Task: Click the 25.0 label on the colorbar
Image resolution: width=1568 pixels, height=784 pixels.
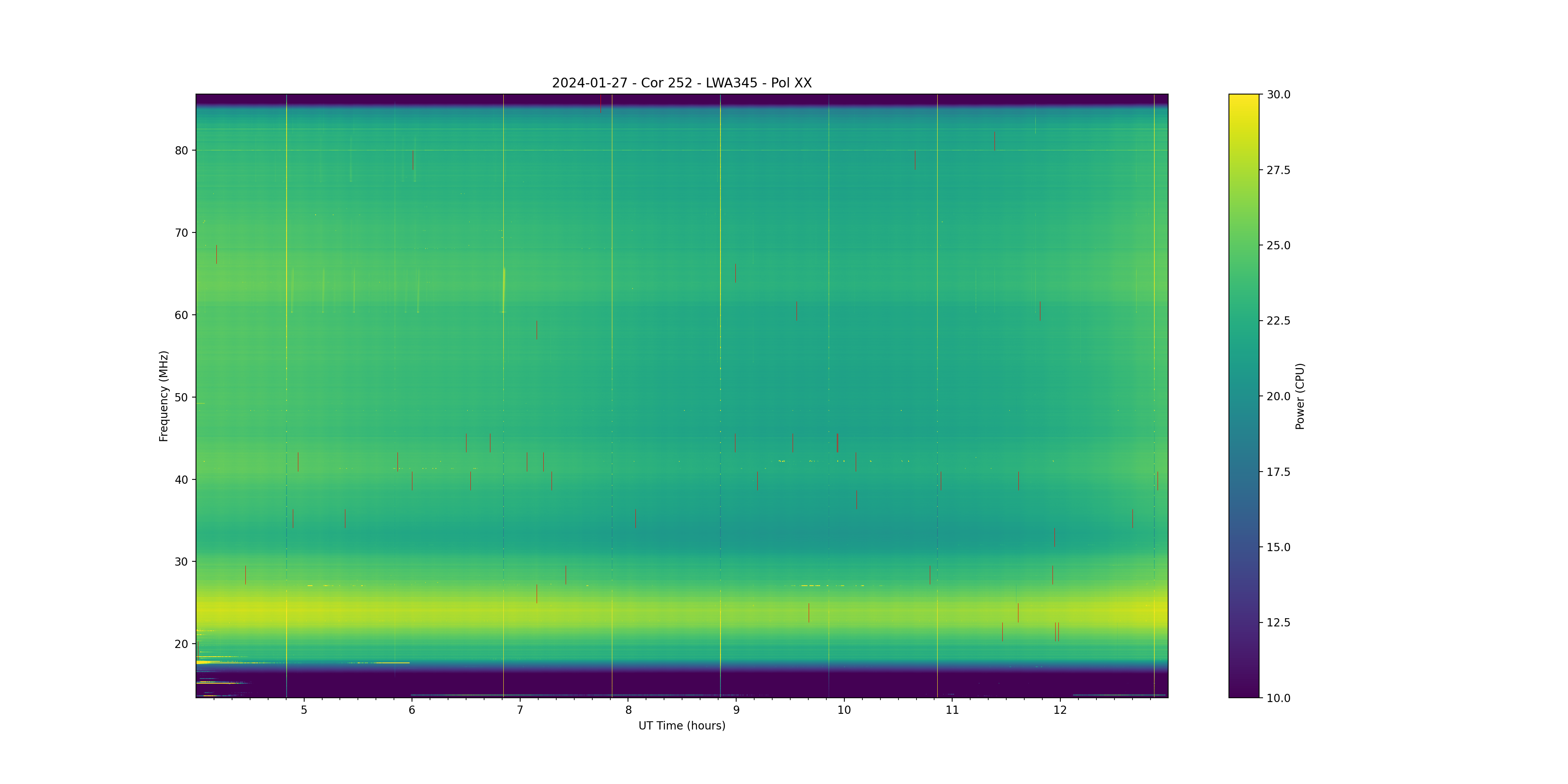Action: (1278, 245)
